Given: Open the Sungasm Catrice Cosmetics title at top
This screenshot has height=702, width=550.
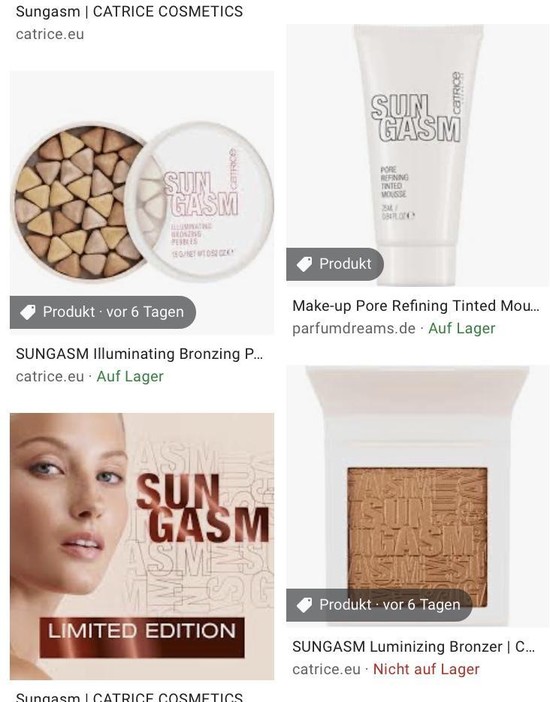Looking at the screenshot, I should pos(129,11).
